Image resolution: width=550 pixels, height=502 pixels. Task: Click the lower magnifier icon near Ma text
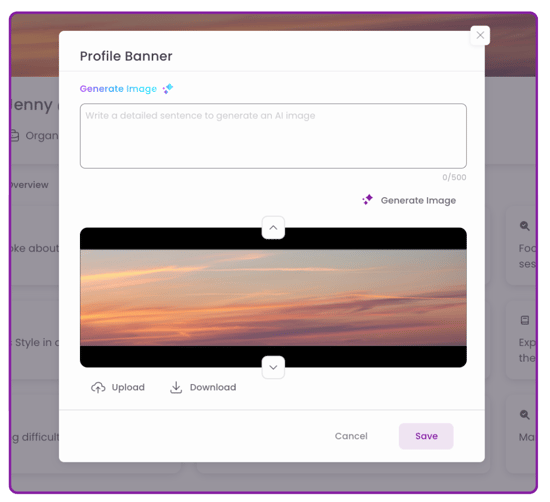(x=524, y=415)
